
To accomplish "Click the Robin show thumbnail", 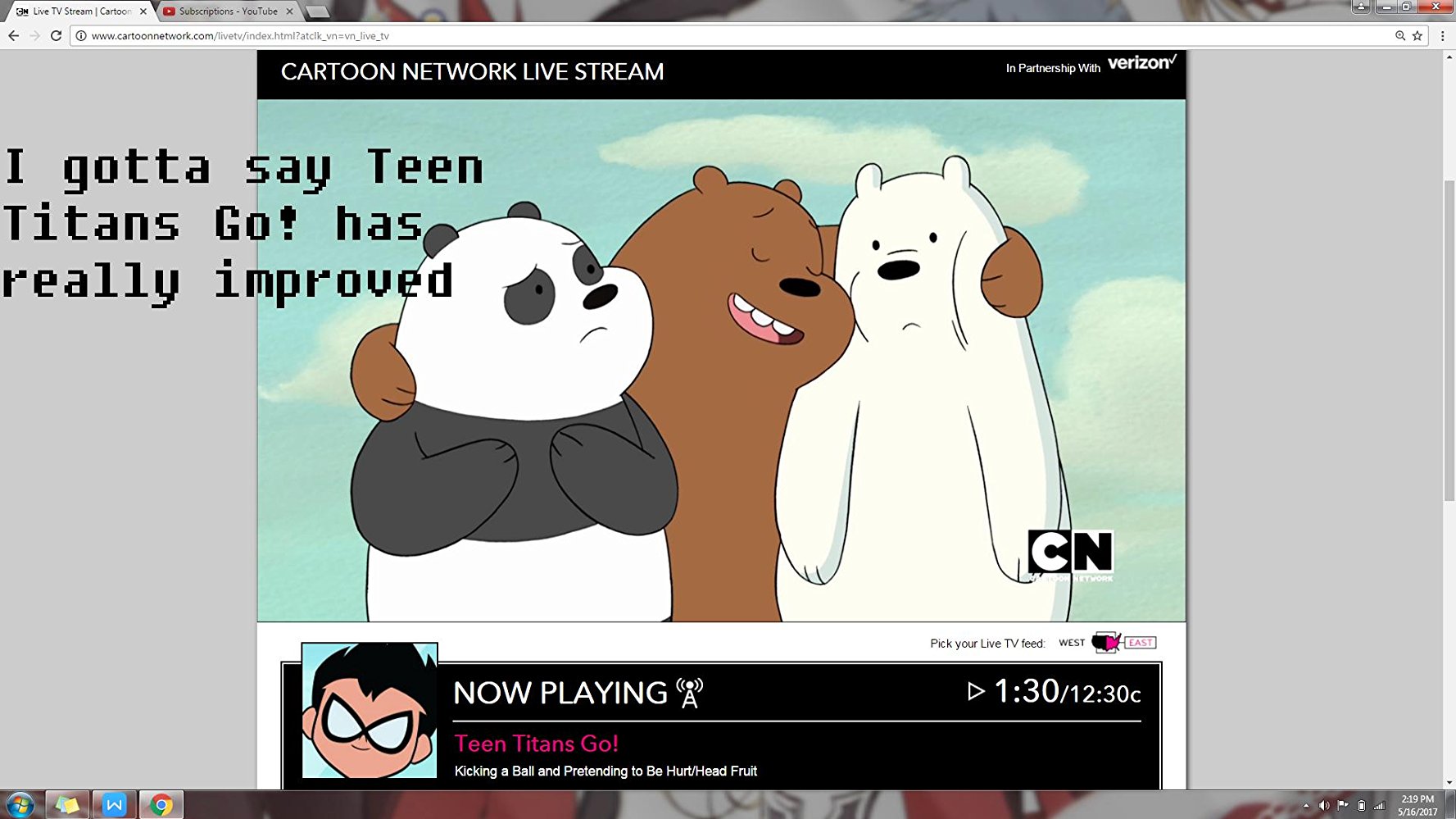I will [x=370, y=711].
